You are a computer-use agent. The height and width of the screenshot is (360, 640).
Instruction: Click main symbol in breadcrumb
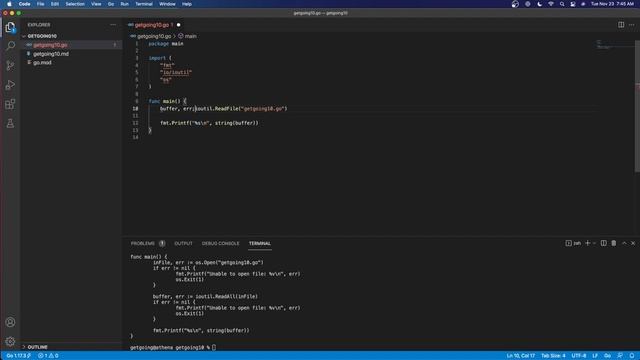pyautogui.click(x=187, y=36)
